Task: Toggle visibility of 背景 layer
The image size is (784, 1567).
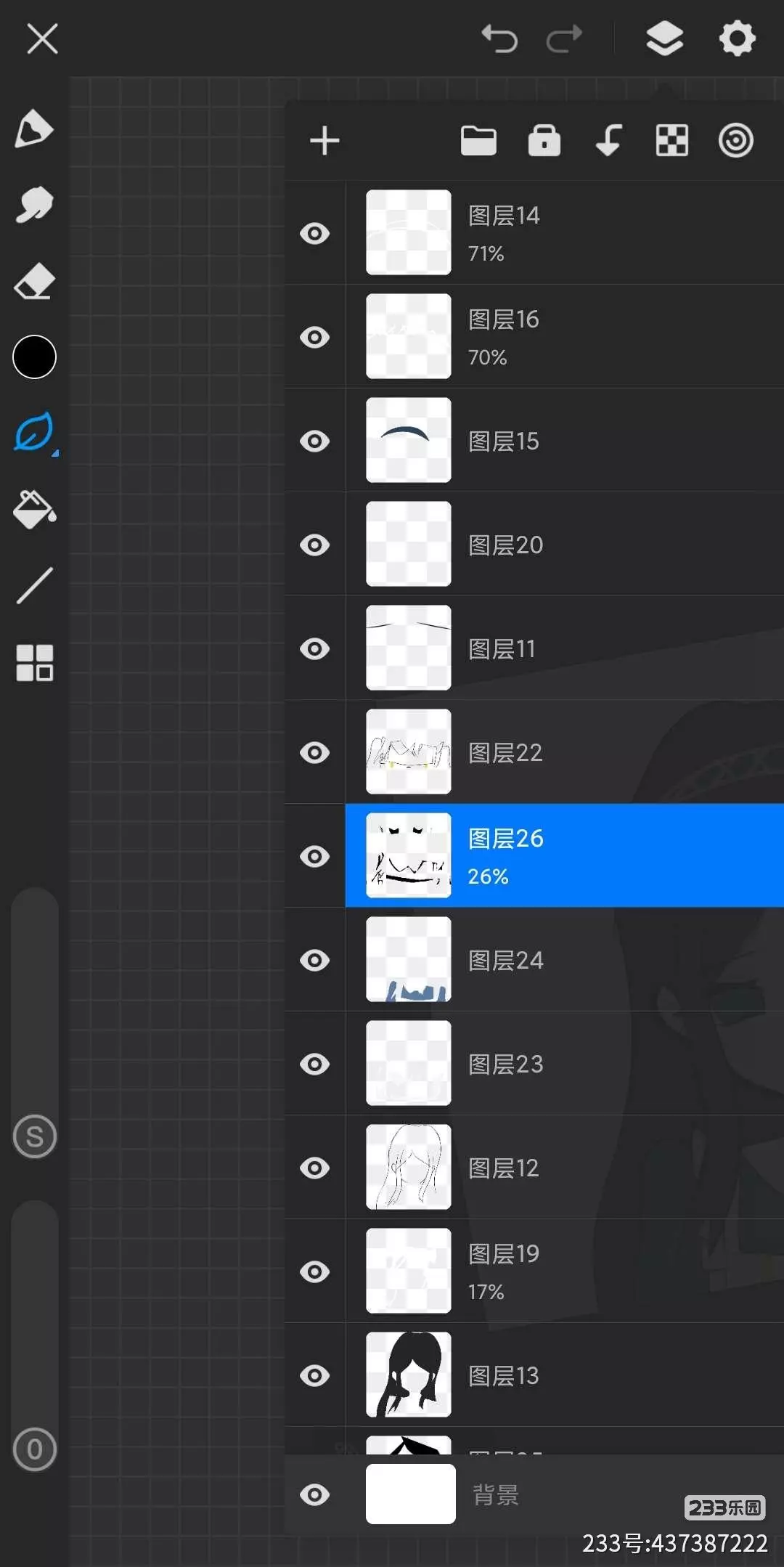Action: point(314,1495)
